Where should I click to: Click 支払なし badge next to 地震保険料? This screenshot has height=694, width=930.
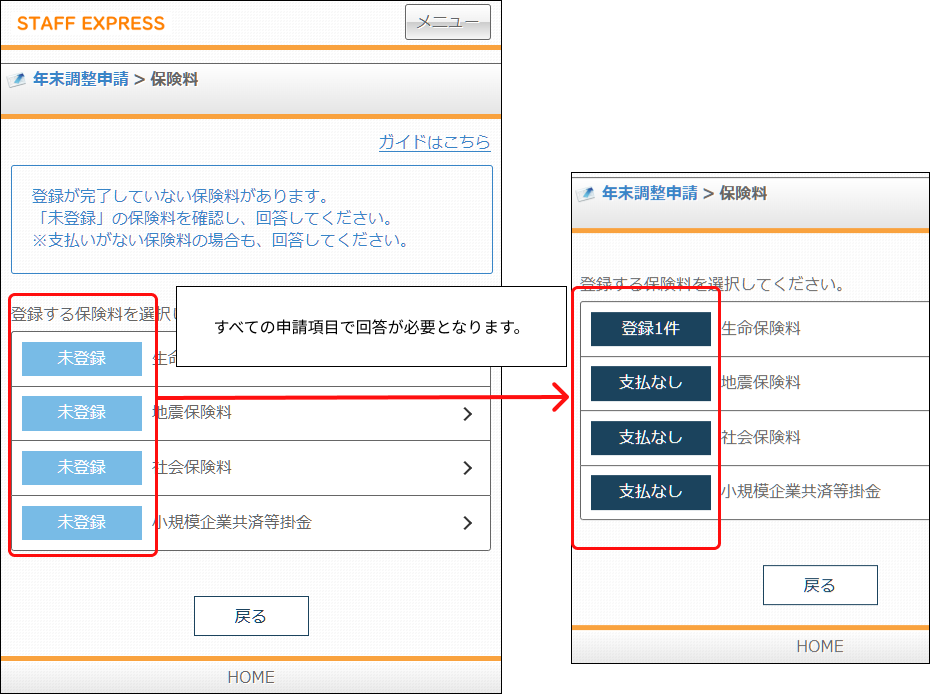651,383
